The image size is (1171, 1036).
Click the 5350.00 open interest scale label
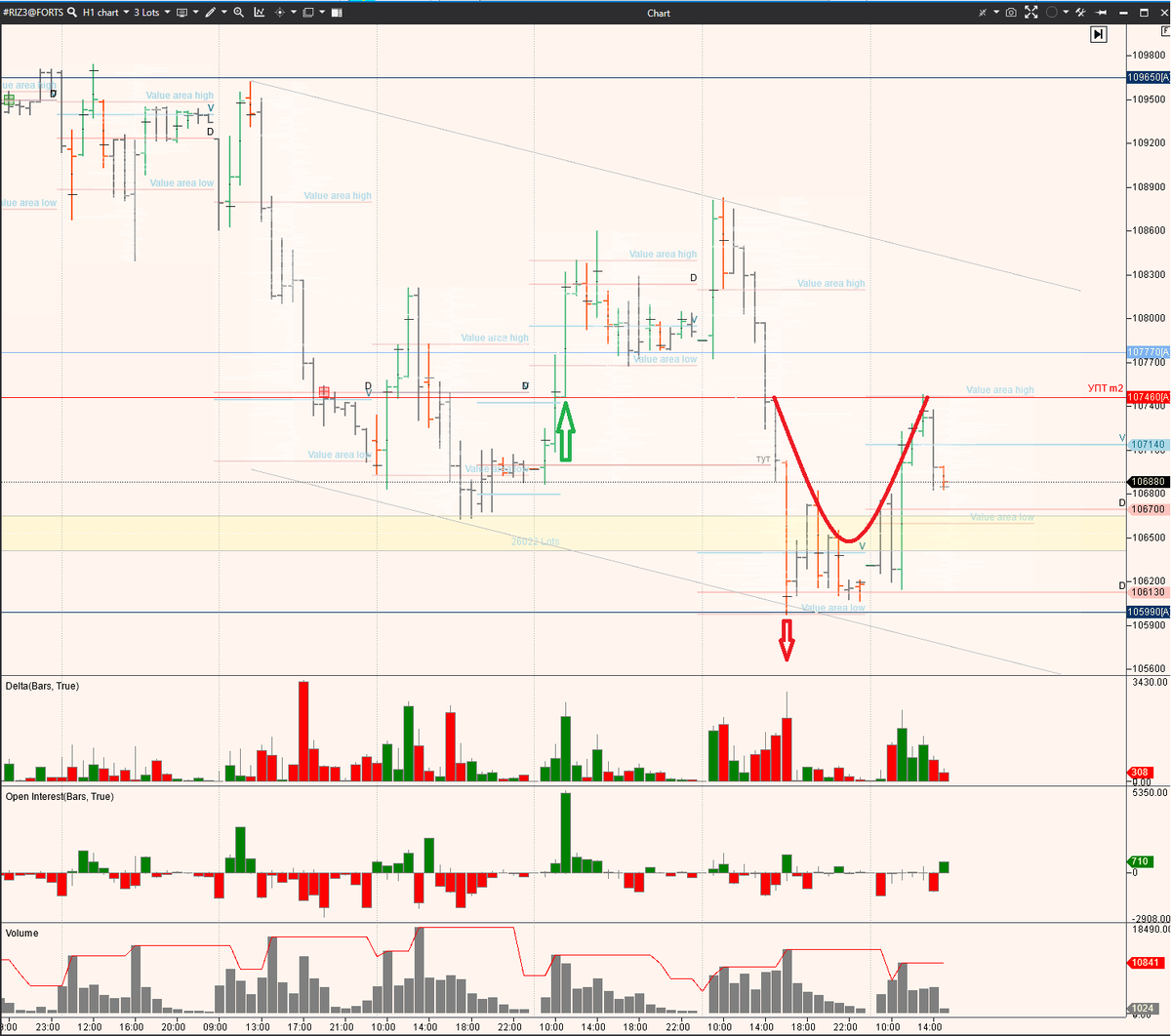click(x=1150, y=793)
